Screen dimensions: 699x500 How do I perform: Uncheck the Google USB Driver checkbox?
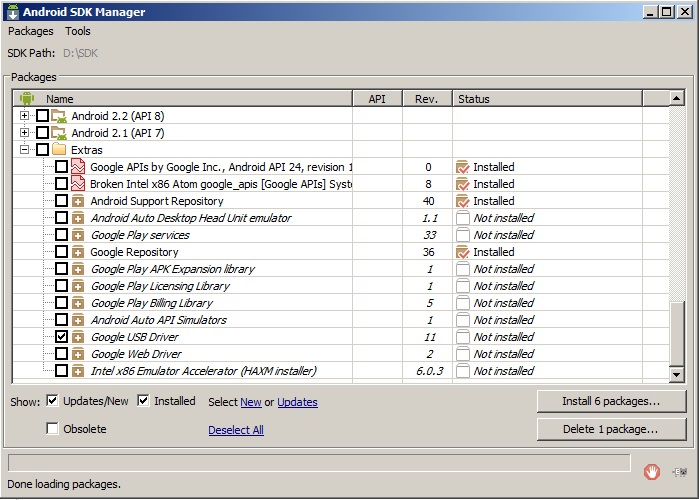point(62,337)
